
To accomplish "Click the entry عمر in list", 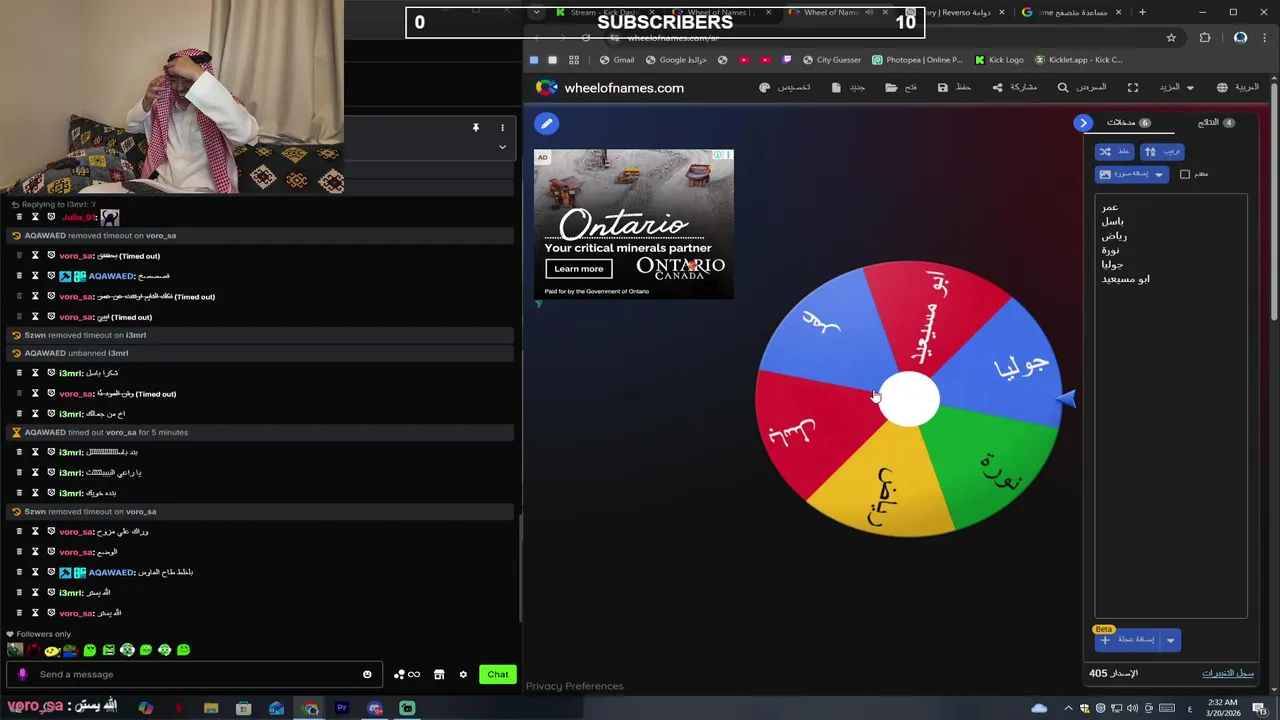I will (1110, 207).
